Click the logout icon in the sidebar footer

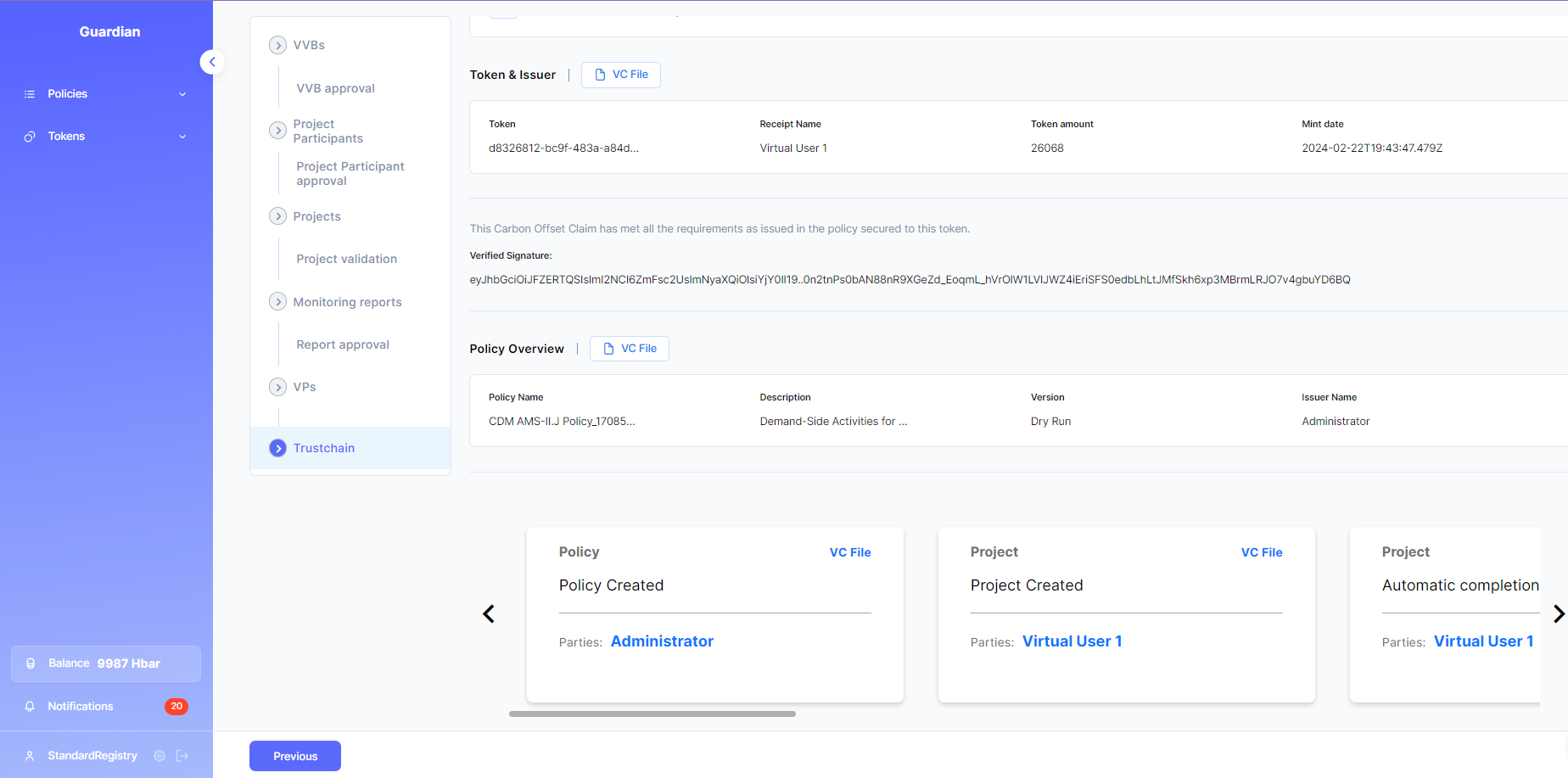pos(182,756)
